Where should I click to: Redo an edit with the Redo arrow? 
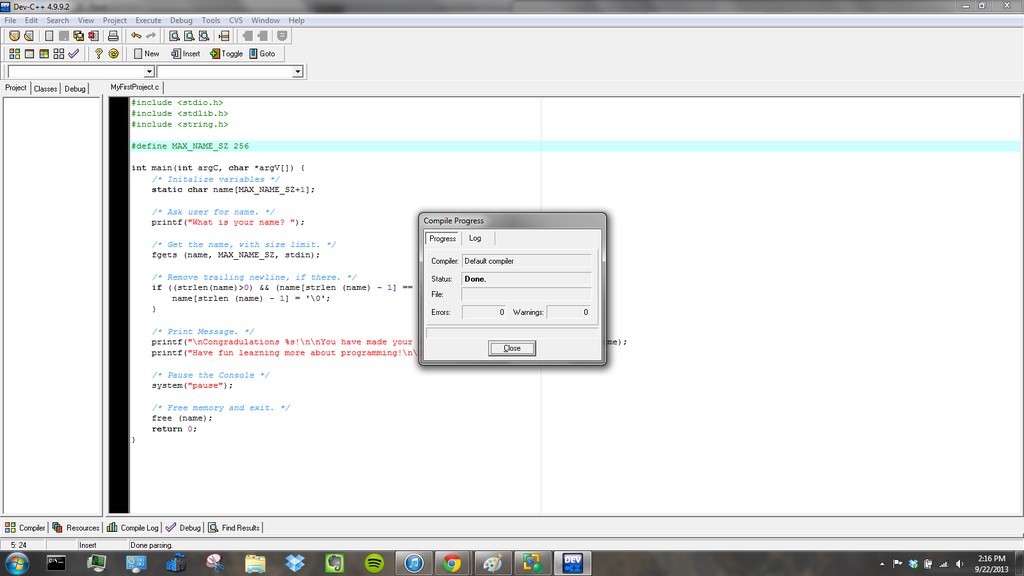[x=150, y=35]
